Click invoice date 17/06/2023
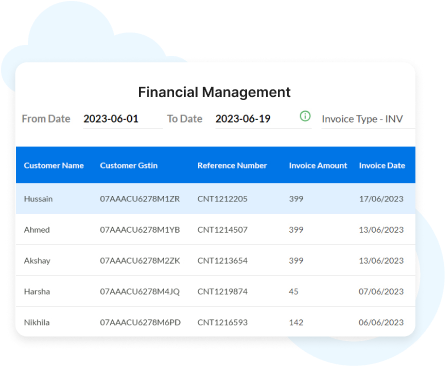Image resolution: width=446 pixels, height=367 pixels. [381, 199]
